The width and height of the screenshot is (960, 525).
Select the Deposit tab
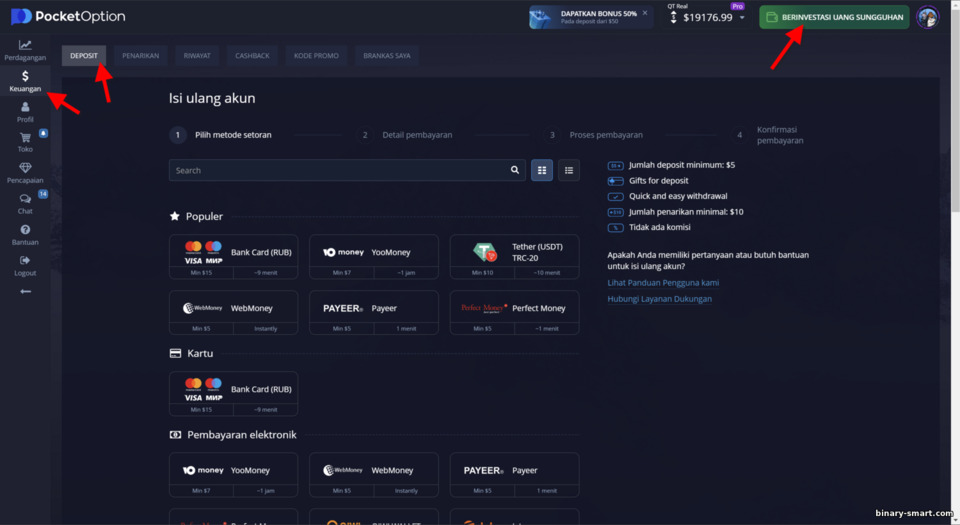[84, 56]
